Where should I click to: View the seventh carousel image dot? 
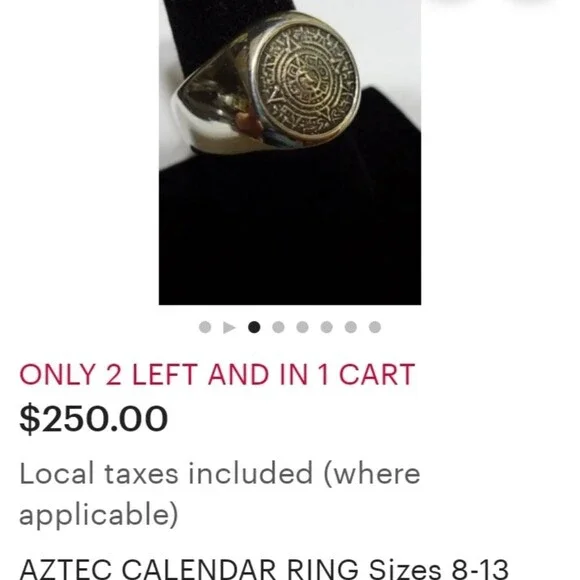click(351, 327)
